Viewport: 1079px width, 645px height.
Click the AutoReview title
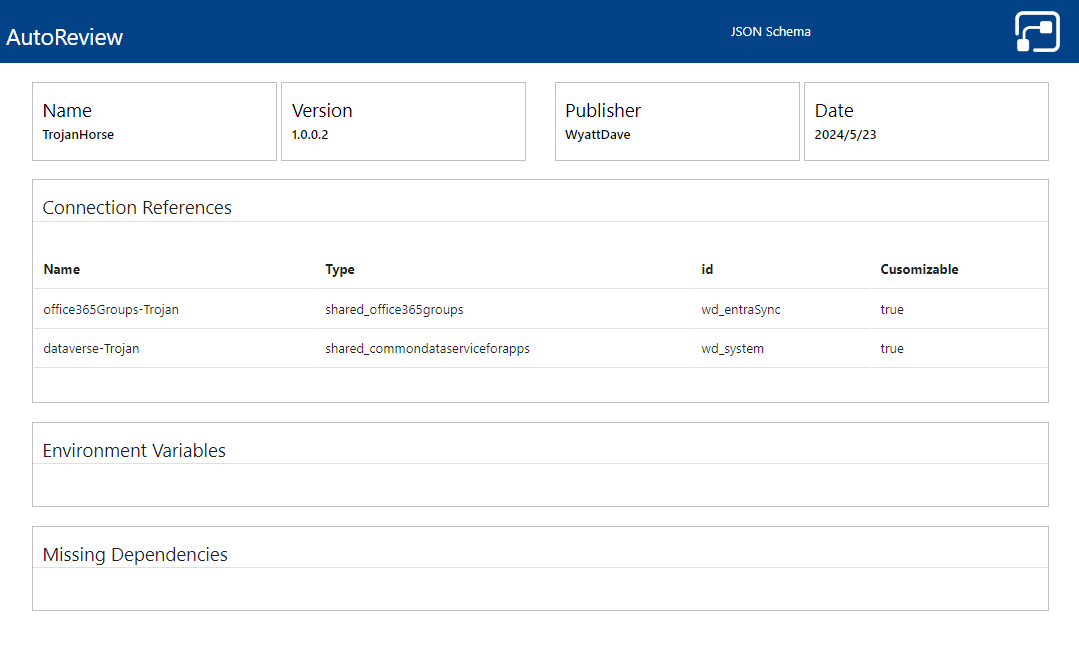pyautogui.click(x=65, y=37)
